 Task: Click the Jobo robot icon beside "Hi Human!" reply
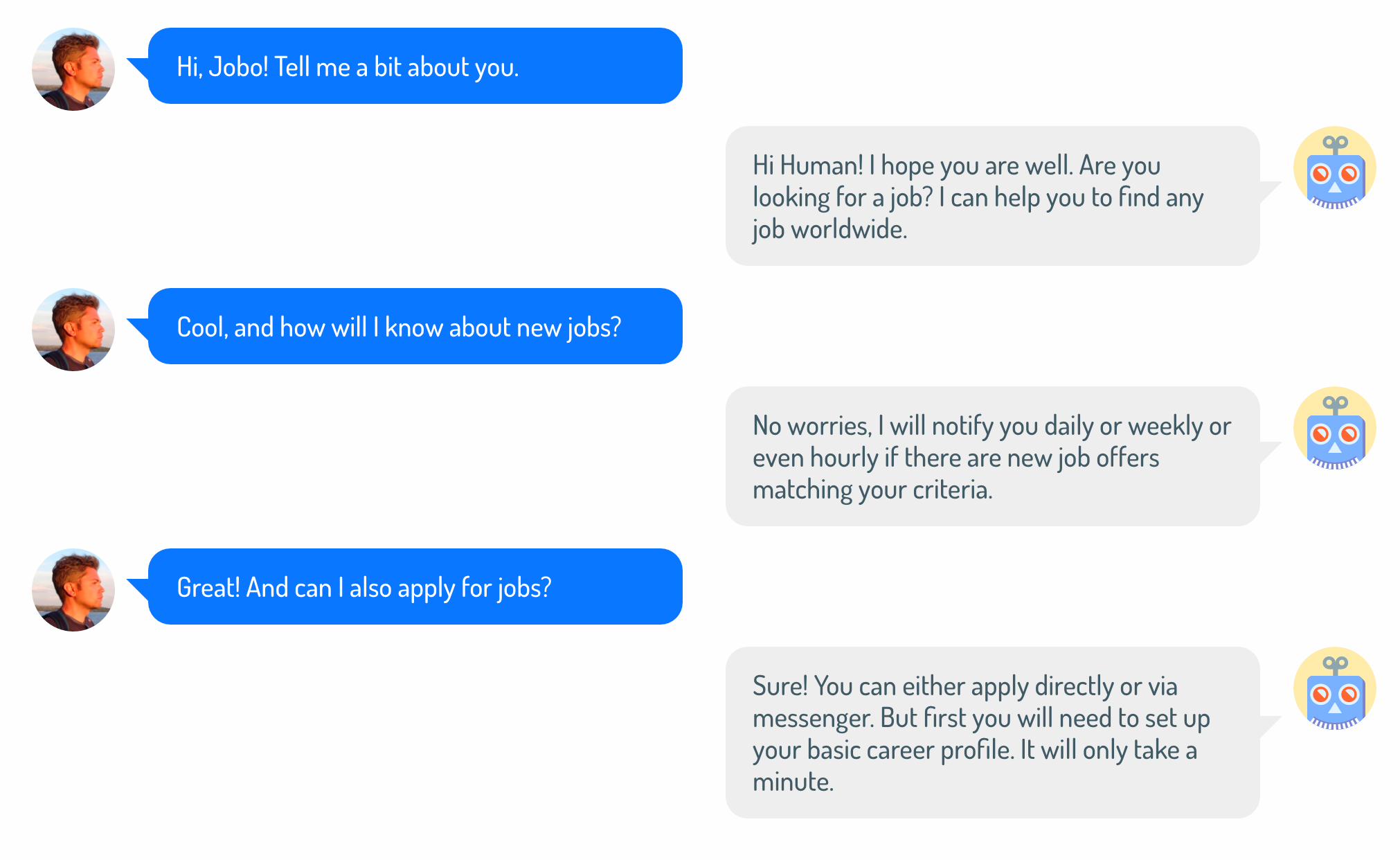1334,168
